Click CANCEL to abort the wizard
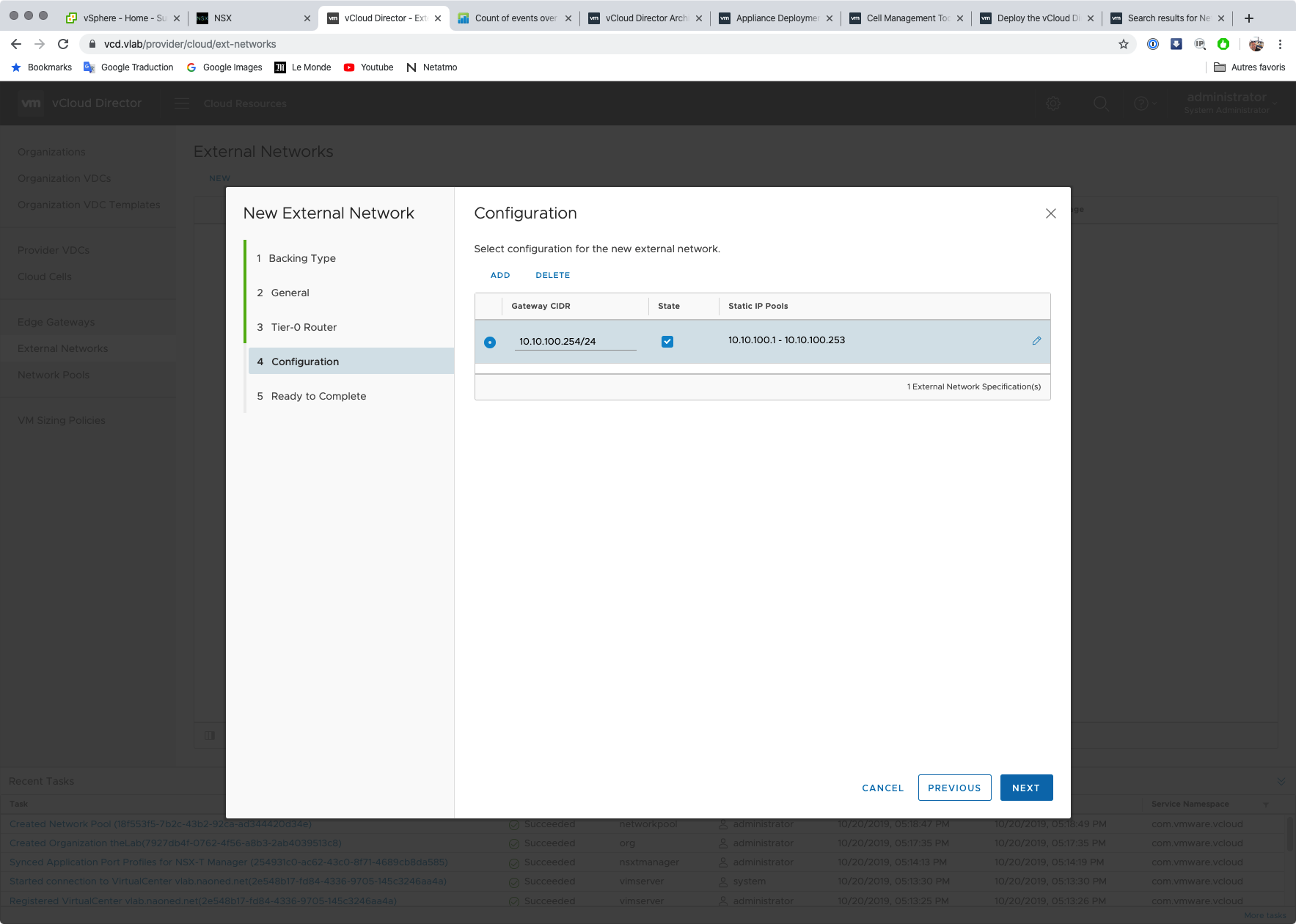1296x924 pixels. coord(882,788)
